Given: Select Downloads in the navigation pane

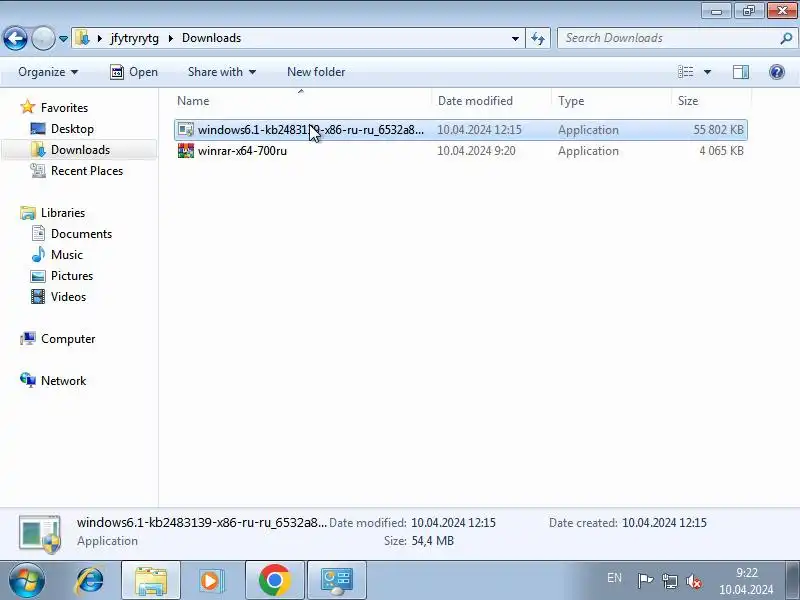Looking at the screenshot, I should pyautogui.click(x=80, y=149).
